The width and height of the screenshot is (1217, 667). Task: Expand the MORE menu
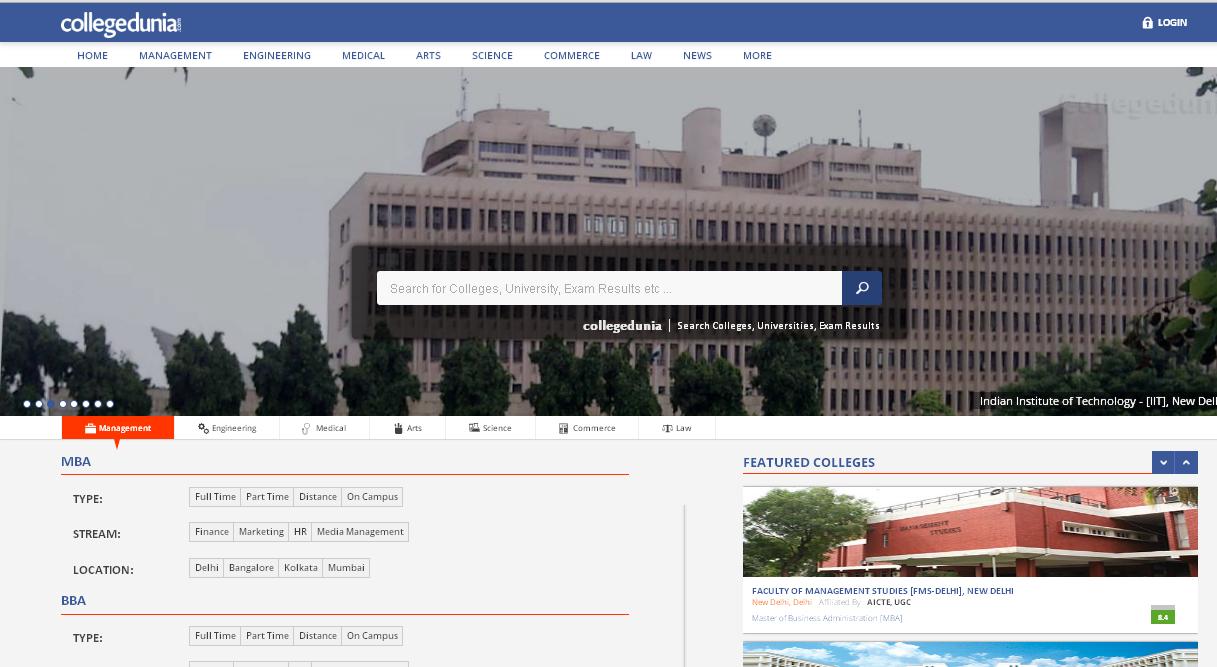point(757,55)
